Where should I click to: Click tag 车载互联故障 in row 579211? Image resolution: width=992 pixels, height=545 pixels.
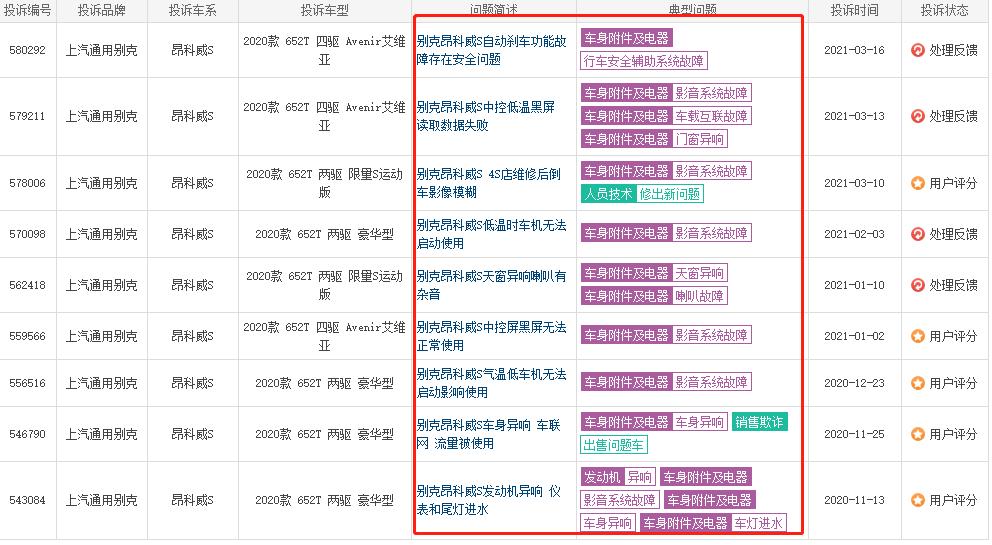[711, 116]
